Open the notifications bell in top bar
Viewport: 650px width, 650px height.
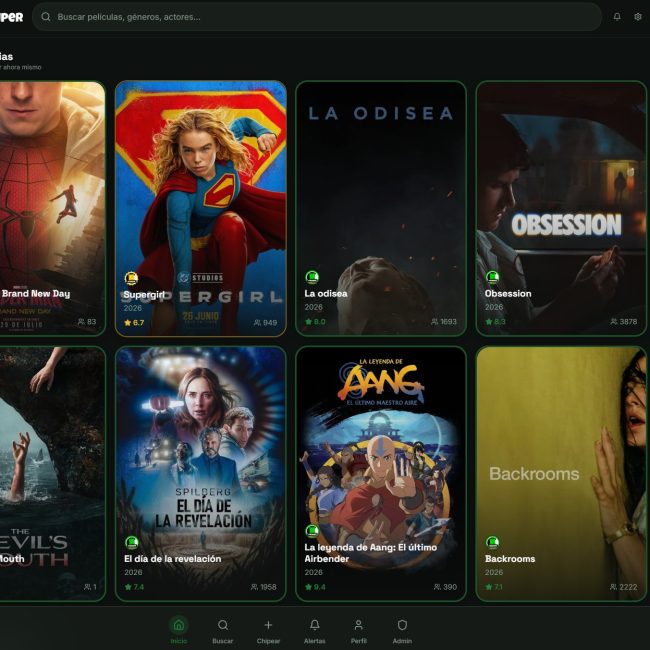(x=617, y=17)
